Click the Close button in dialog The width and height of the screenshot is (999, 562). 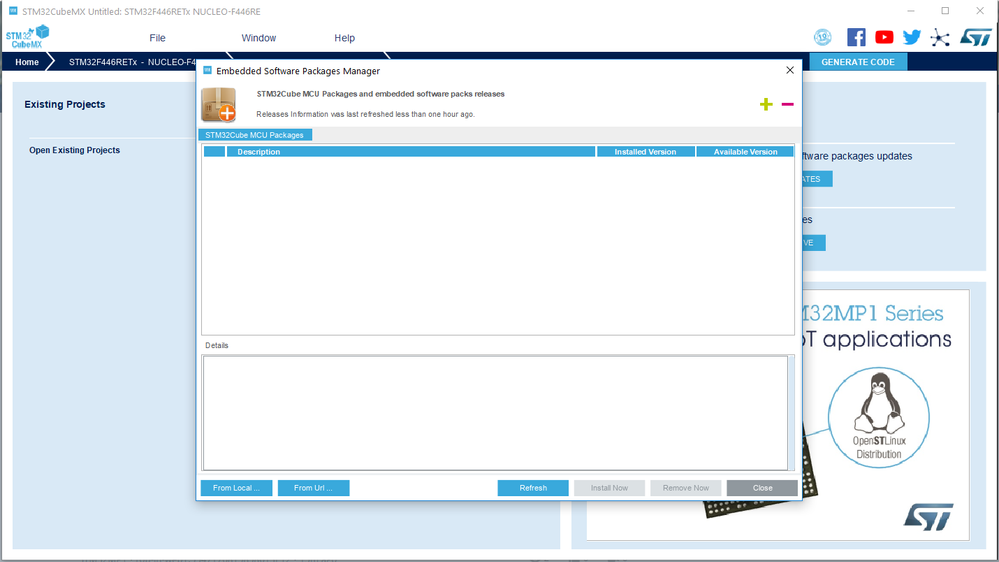click(x=762, y=488)
